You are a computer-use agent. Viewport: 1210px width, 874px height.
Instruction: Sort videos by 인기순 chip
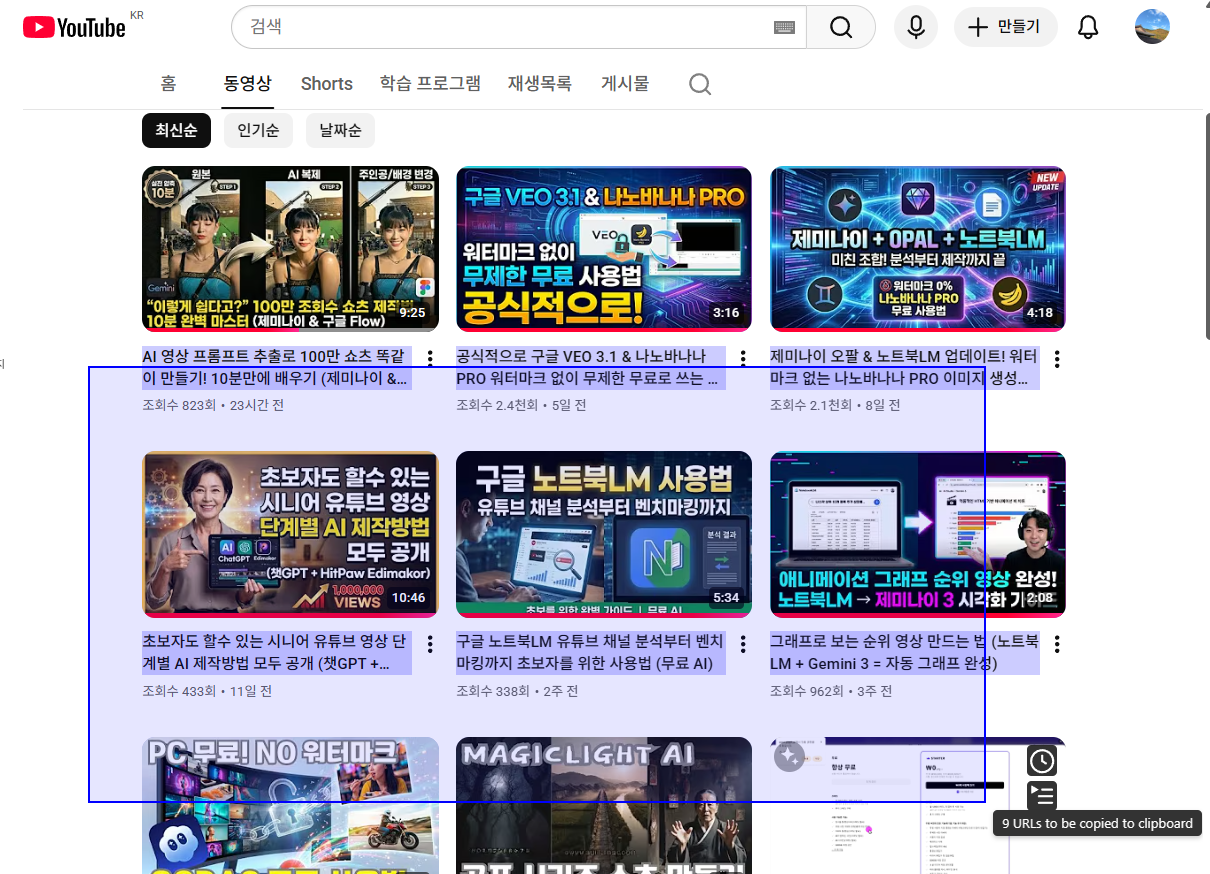point(258,130)
